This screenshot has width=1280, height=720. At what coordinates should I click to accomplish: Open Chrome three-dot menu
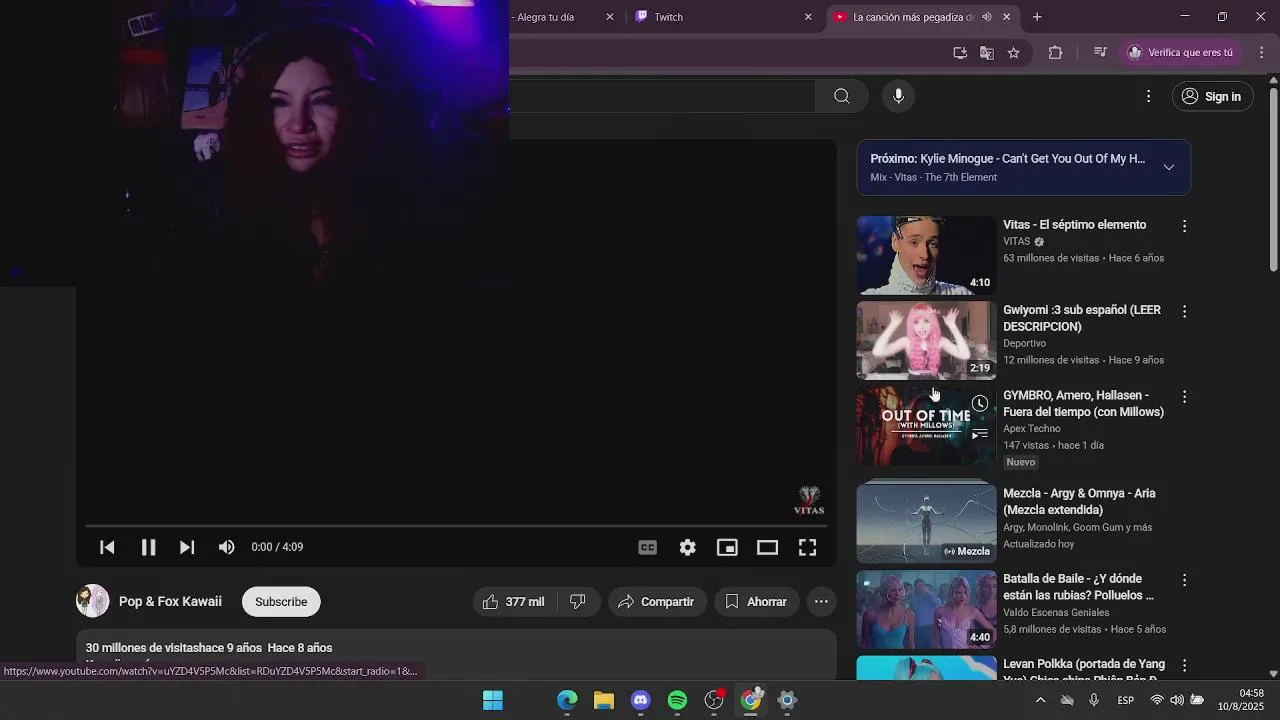point(1261,52)
